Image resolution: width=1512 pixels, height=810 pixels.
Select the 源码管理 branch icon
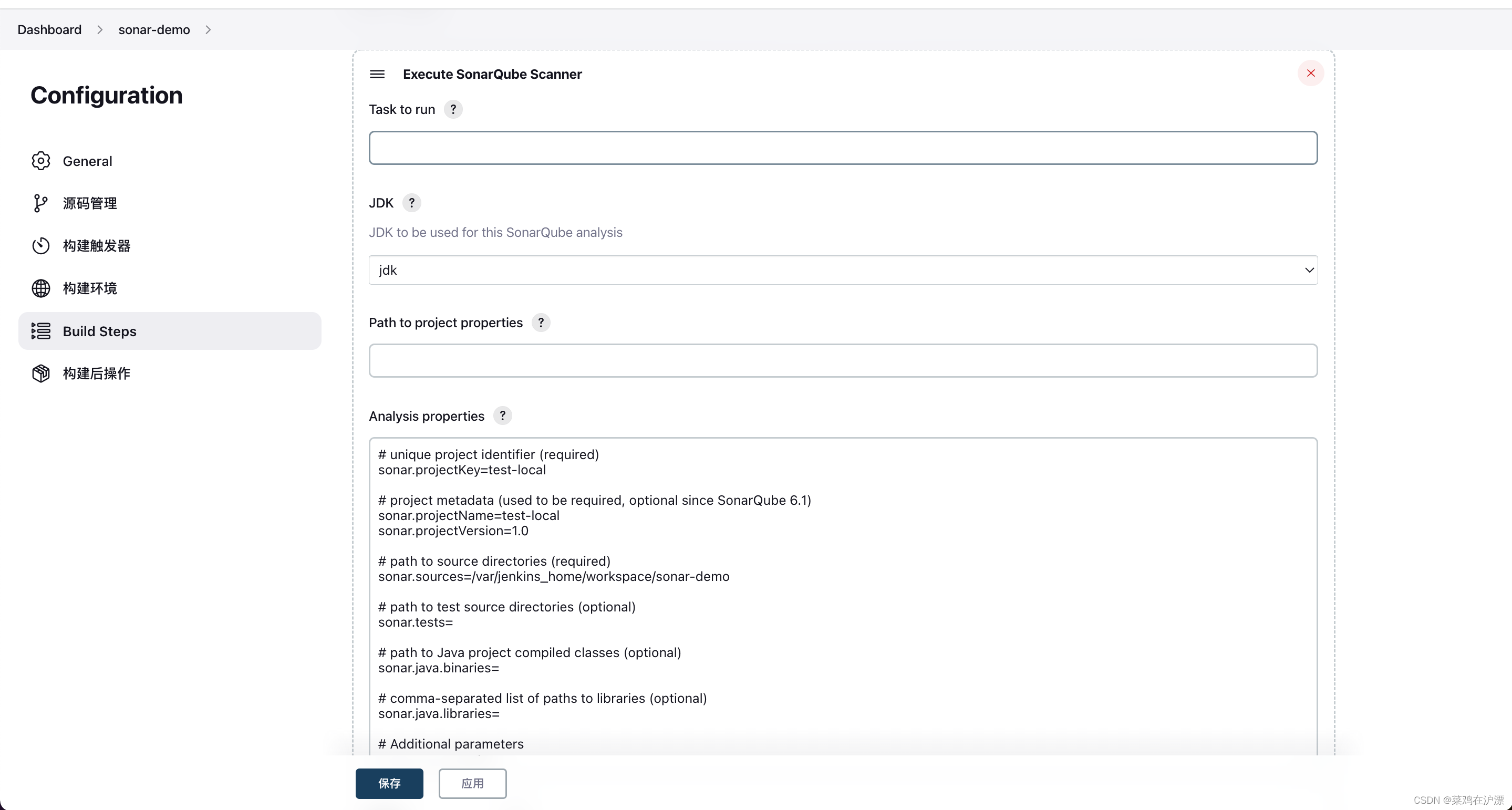pos(40,203)
